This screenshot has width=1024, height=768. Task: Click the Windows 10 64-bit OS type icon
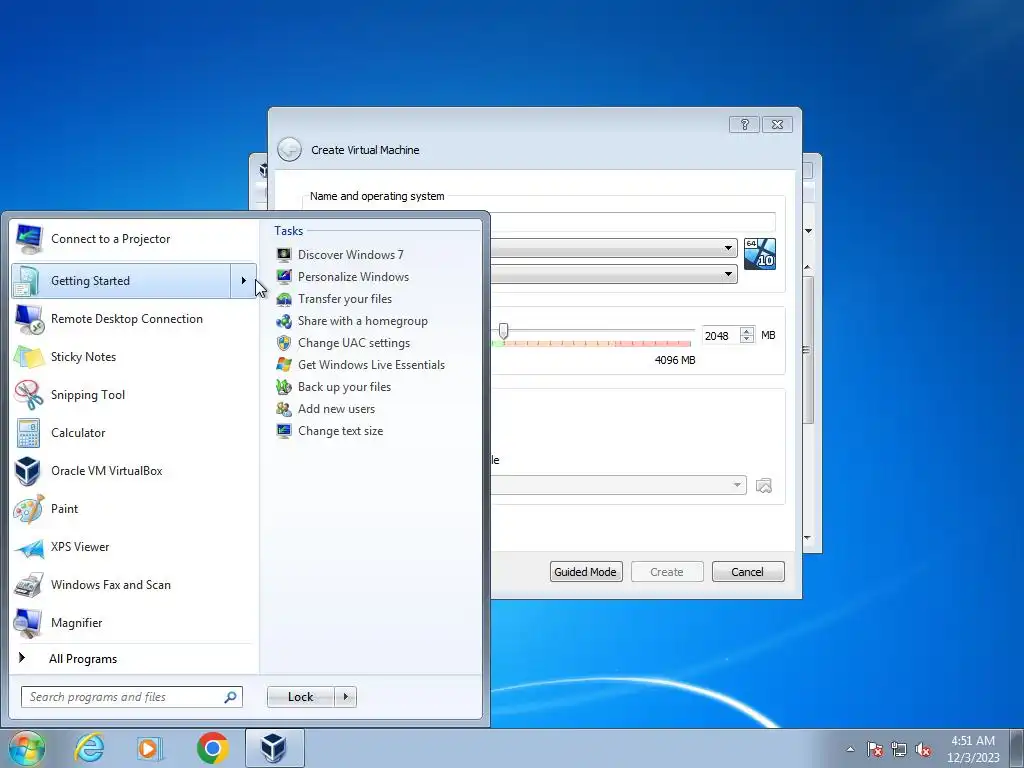[x=760, y=254]
